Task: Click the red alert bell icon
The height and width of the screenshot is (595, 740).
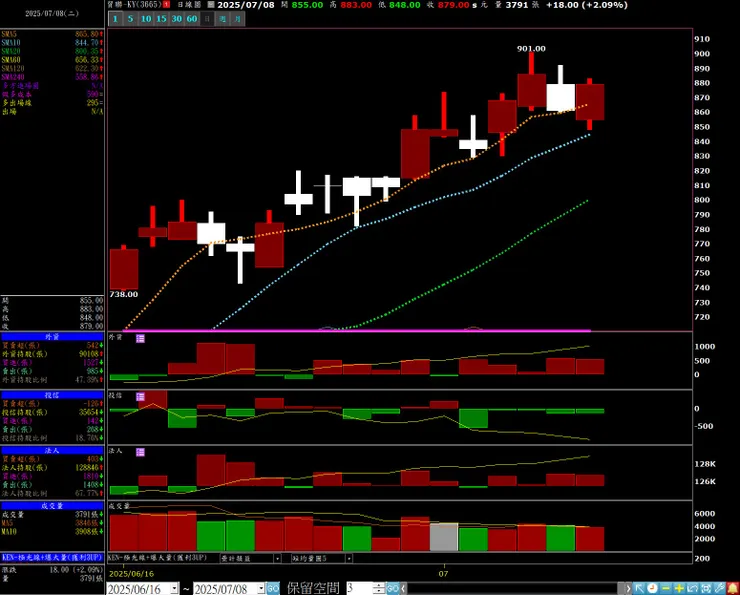Action: (x=732, y=588)
